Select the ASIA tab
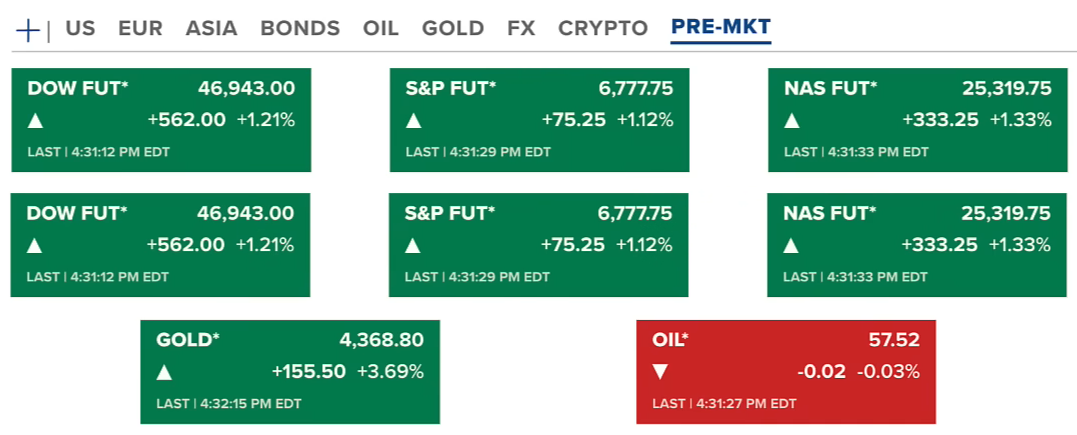The height and width of the screenshot is (435, 1077). click(211, 29)
